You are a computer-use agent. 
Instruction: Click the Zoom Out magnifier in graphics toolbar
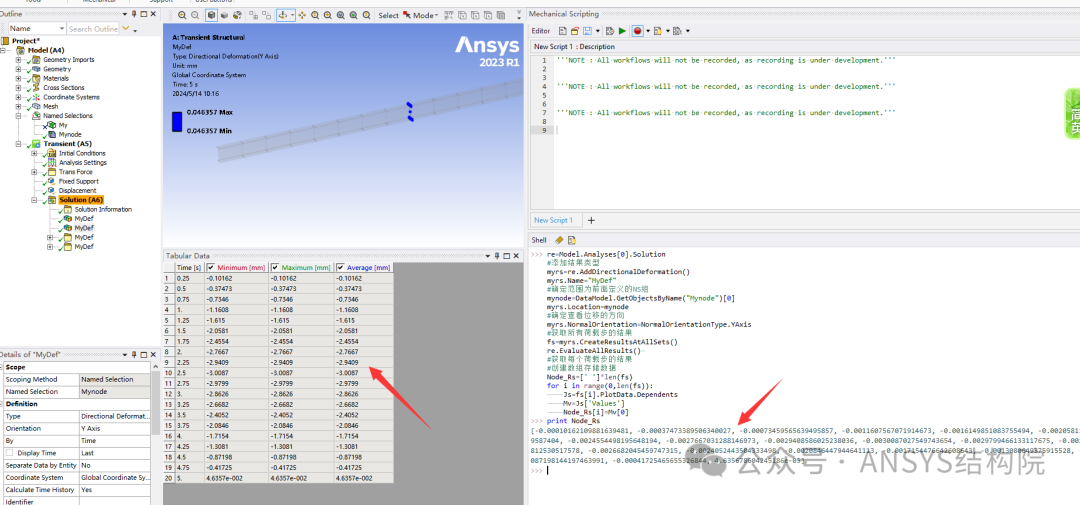pyautogui.click(x=195, y=15)
